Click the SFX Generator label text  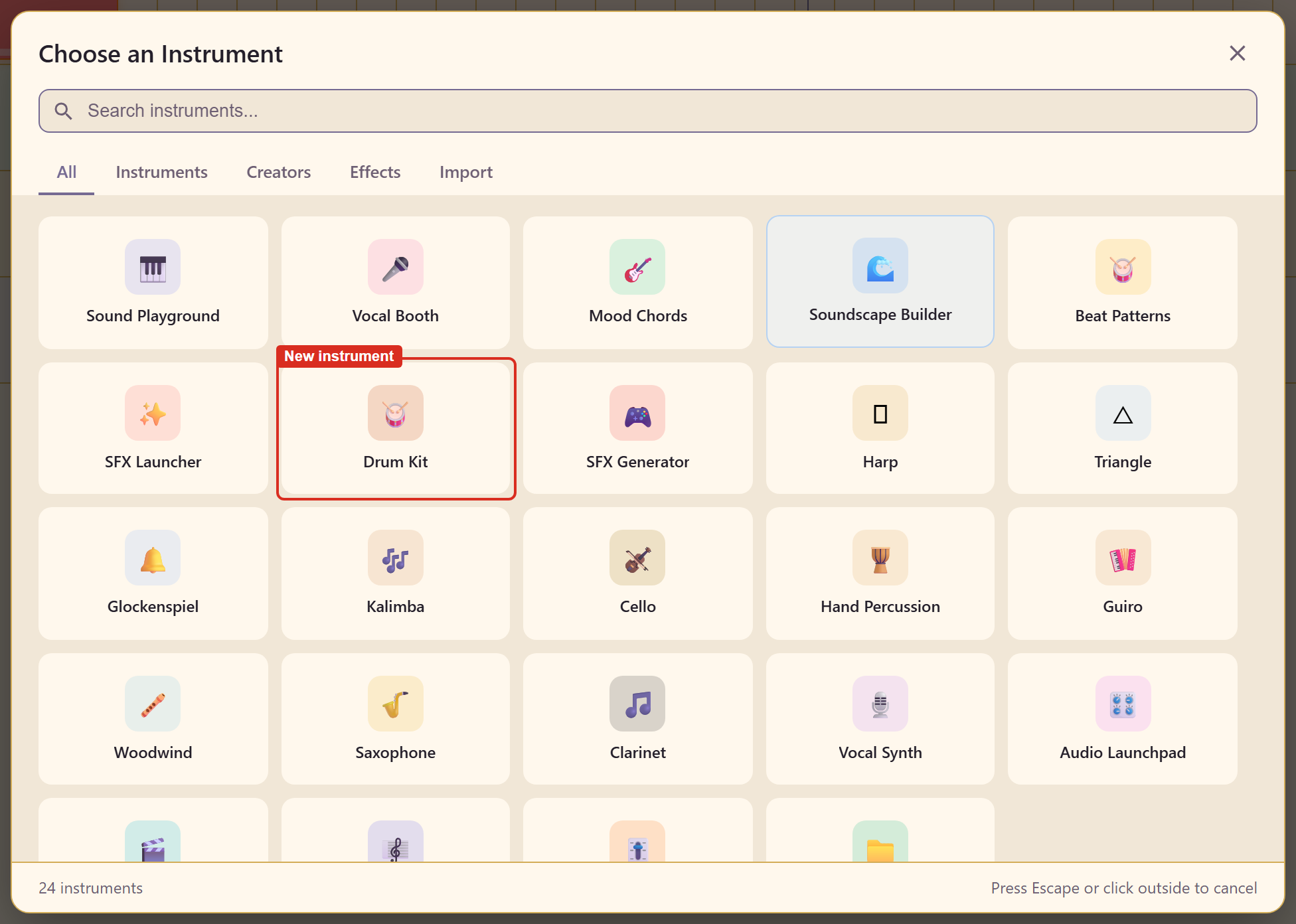pos(637,462)
